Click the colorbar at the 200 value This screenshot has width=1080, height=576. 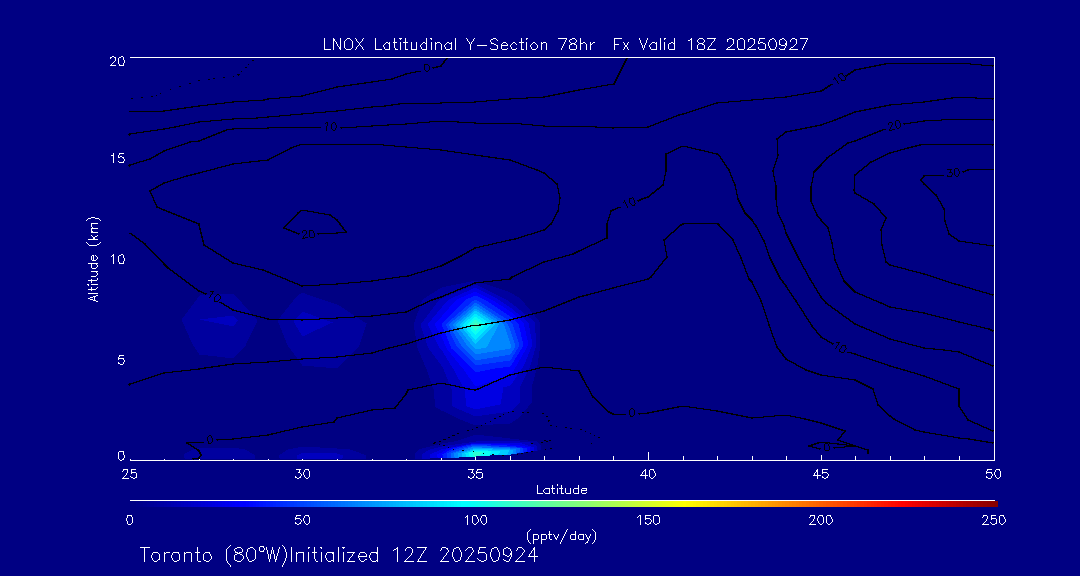coord(824,504)
